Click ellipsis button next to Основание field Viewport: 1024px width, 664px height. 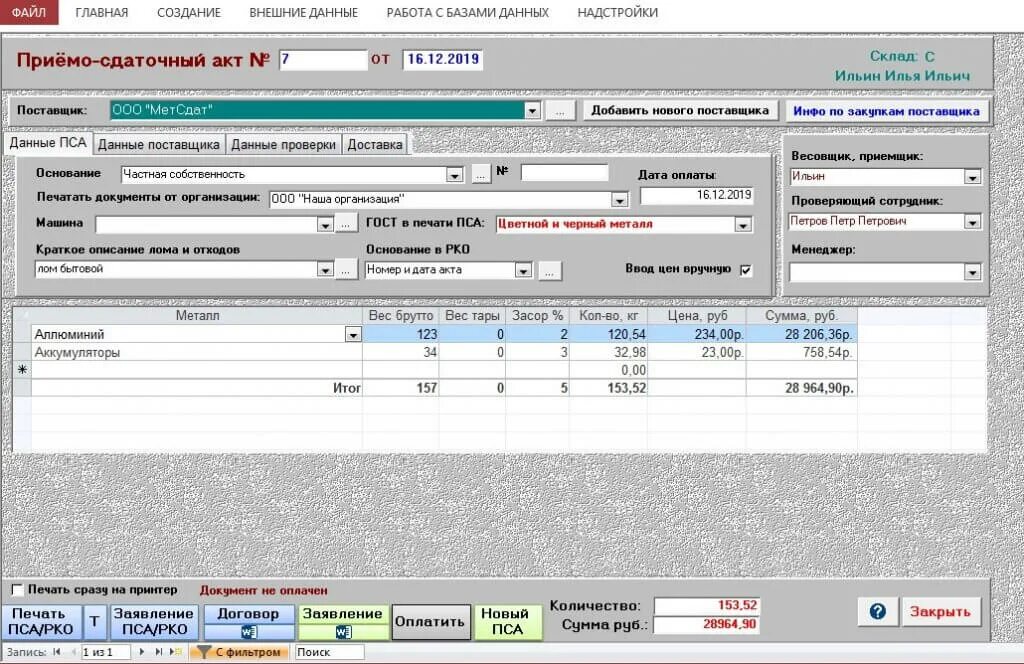point(481,174)
